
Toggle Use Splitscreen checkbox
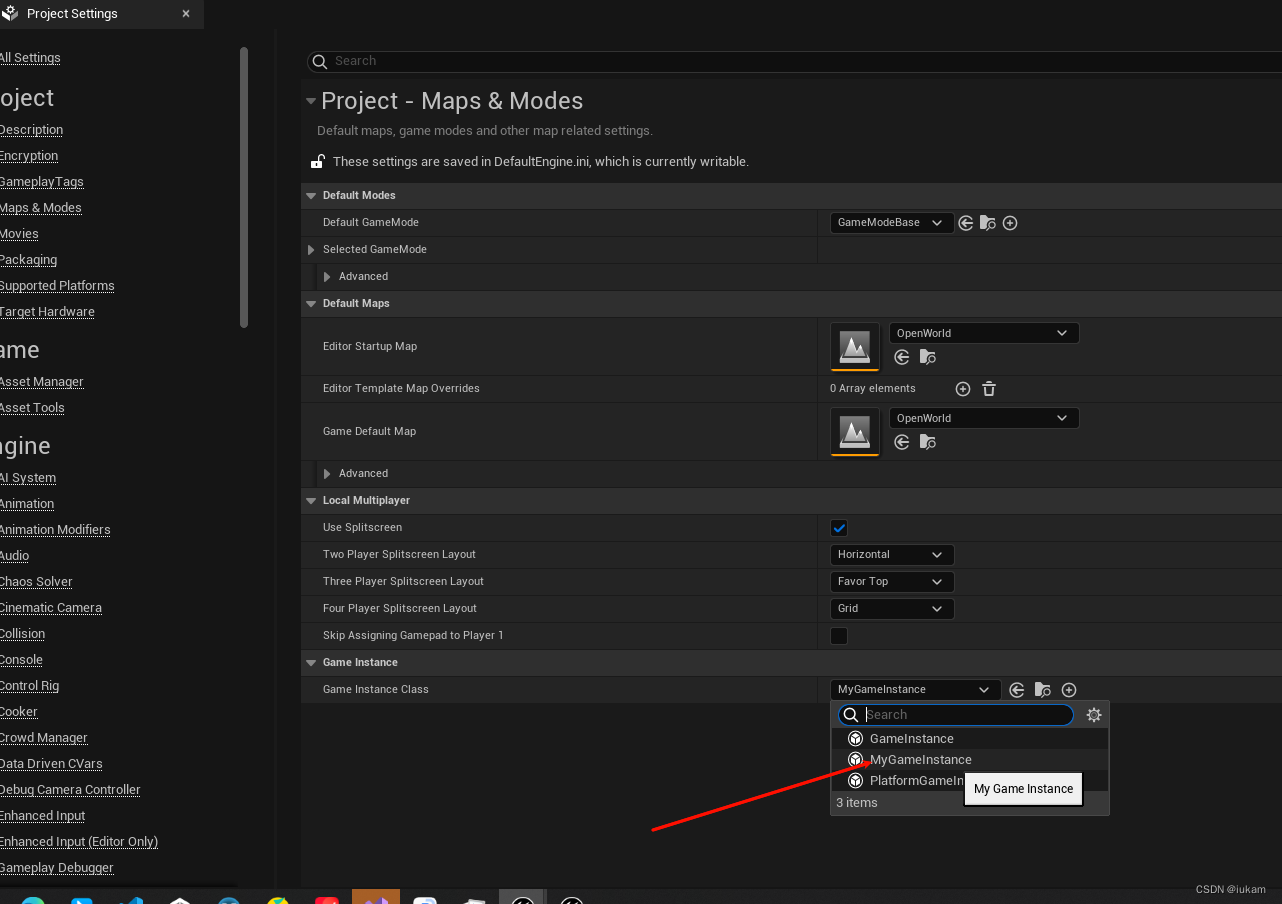839,528
